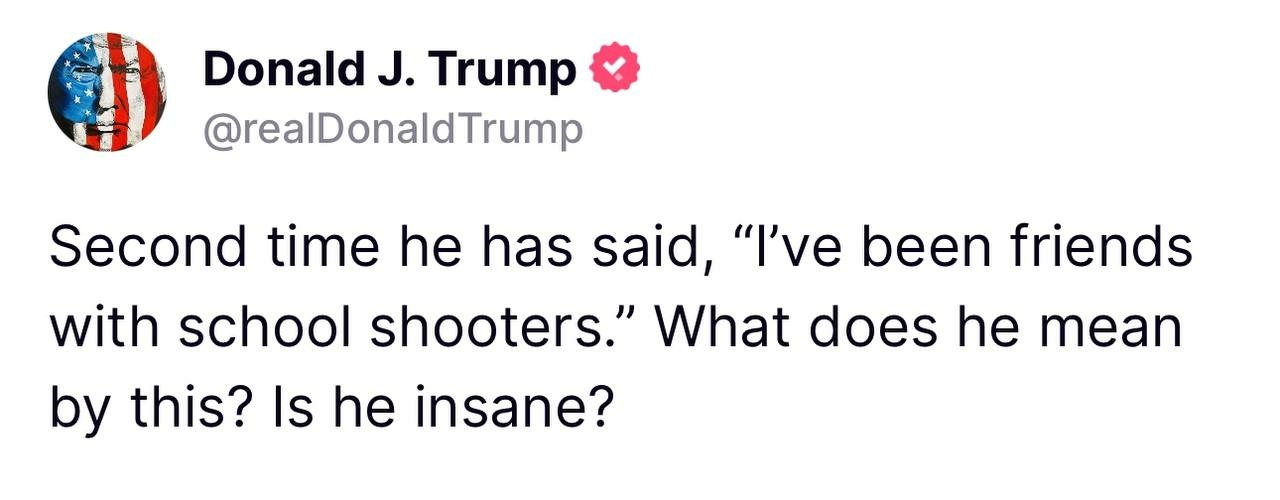This screenshot has height=500, width=1280.
Task: Click the flag-painted profile avatar
Action: click(x=107, y=92)
